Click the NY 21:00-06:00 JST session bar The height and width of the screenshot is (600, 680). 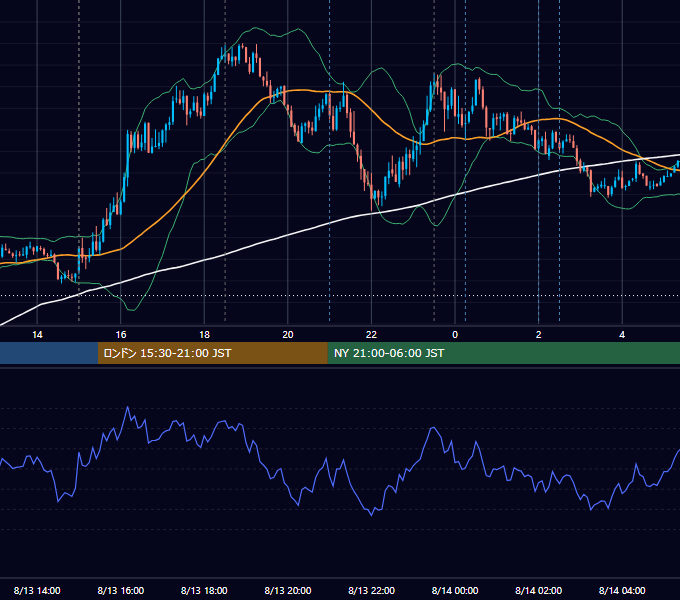[x=503, y=353]
